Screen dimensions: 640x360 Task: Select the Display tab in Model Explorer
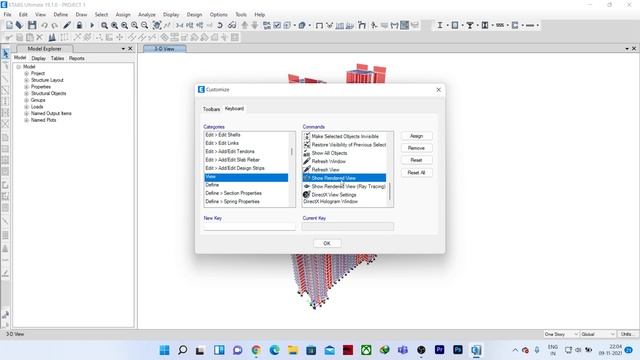coord(39,58)
